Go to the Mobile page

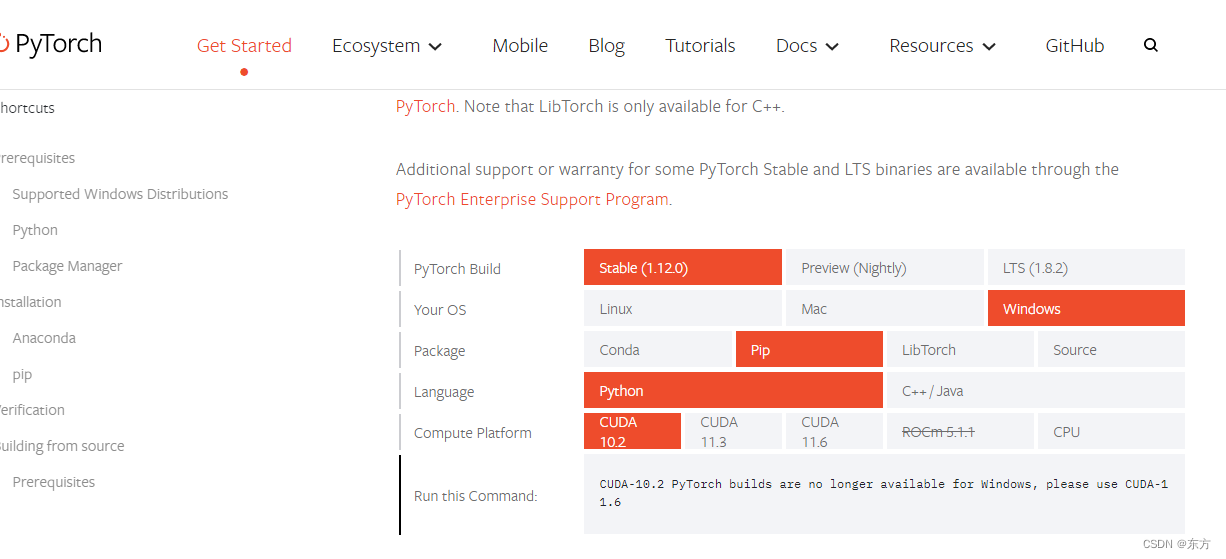(x=520, y=45)
